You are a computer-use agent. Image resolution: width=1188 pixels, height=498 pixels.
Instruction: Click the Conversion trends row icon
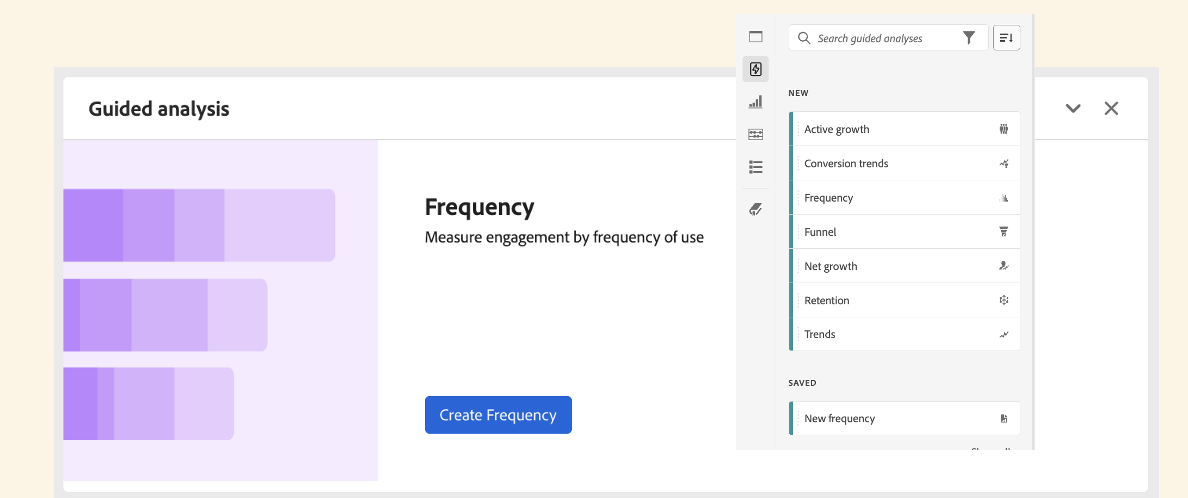tap(1004, 163)
